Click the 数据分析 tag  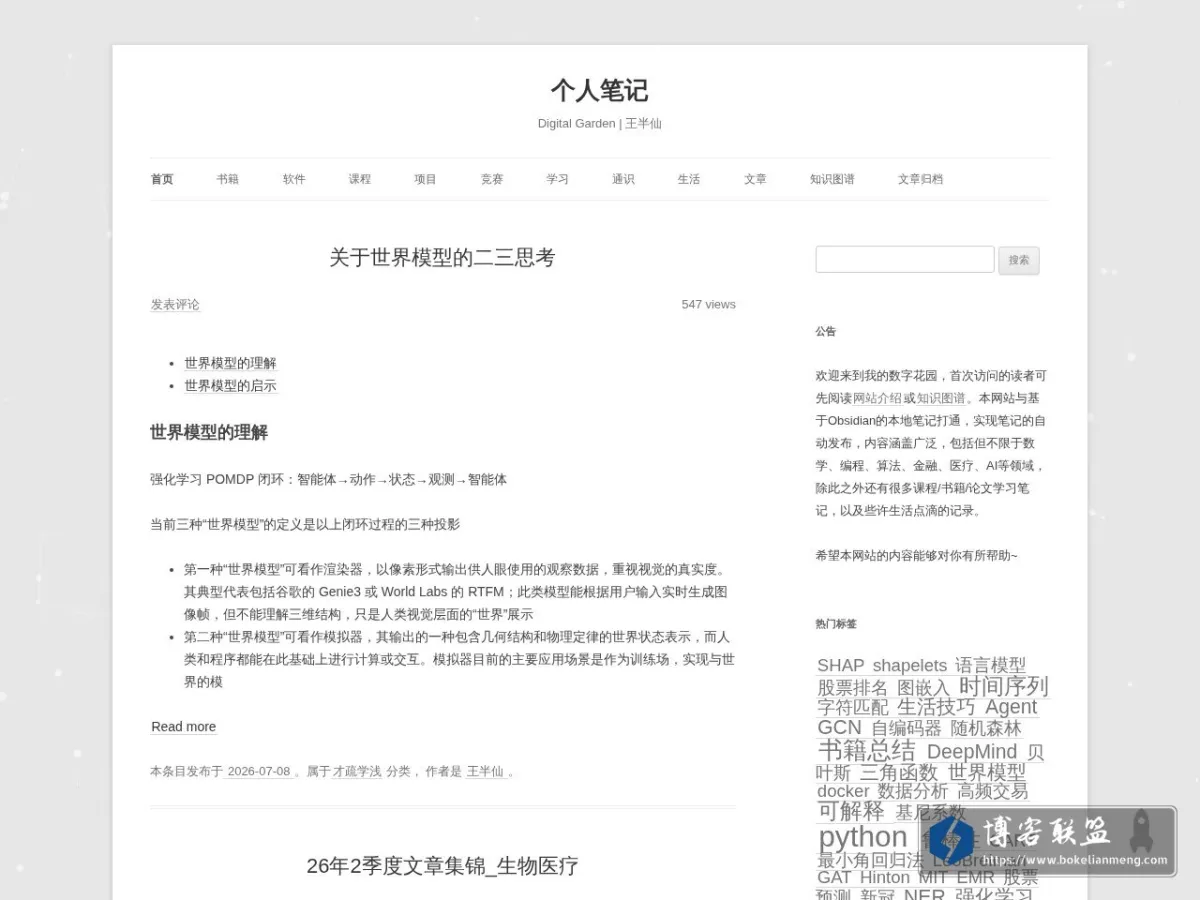pyautogui.click(x=912, y=791)
